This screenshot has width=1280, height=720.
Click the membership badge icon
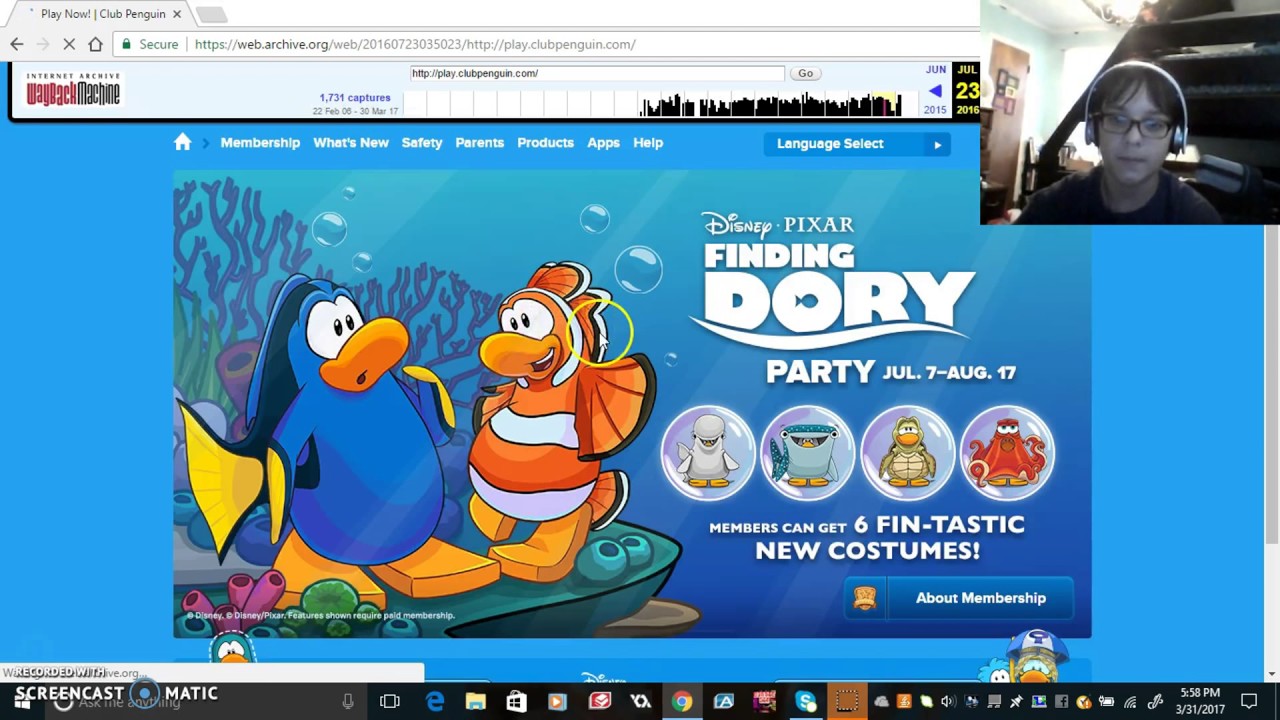[865, 598]
